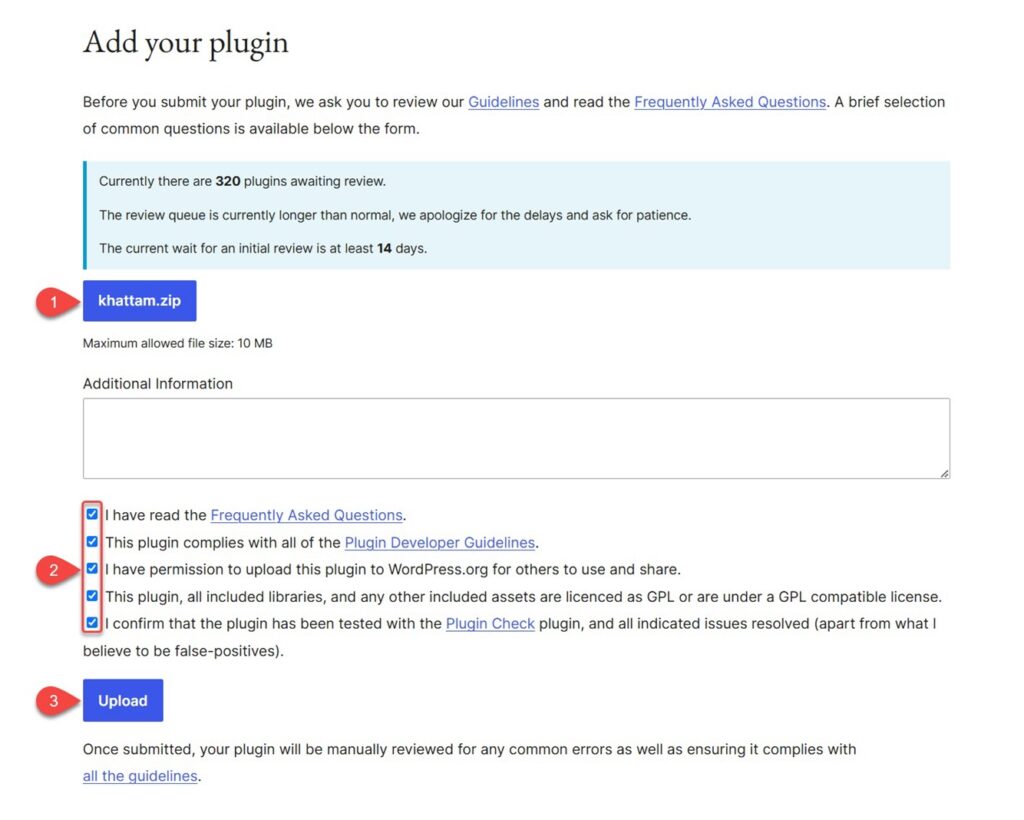Uncheck the GPL compatible license checkbox
The image size is (1024, 820).
click(x=92, y=596)
